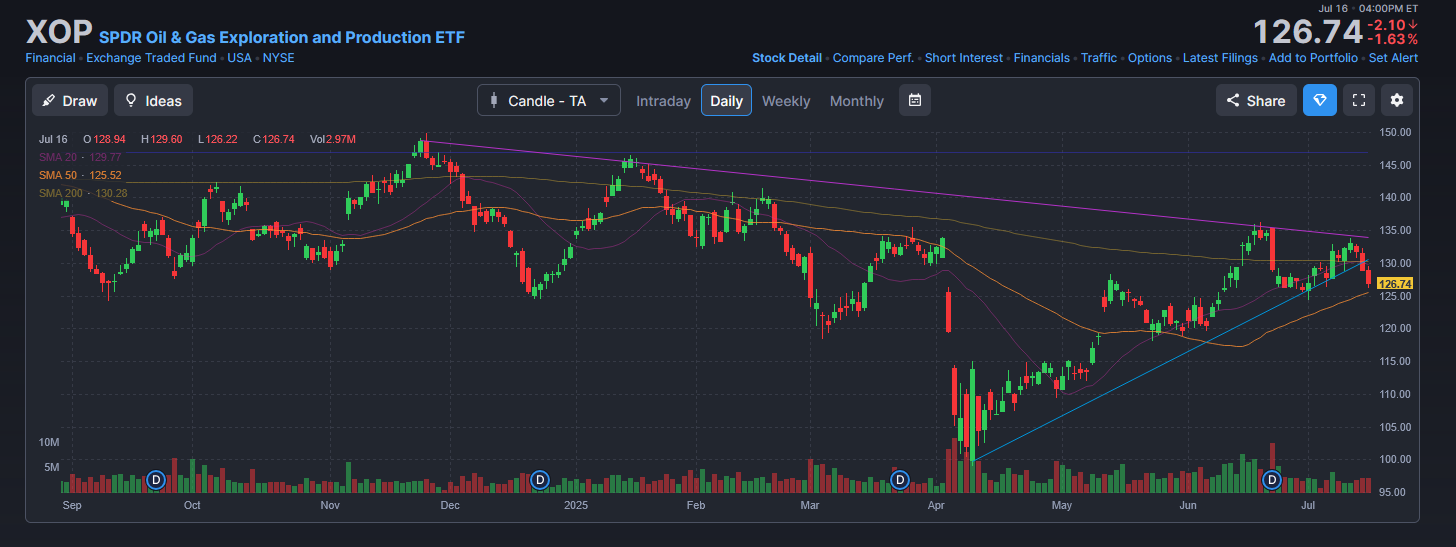Screen dimensions: 1456x547
Task: Open the Traffic link
Action: [1099, 58]
